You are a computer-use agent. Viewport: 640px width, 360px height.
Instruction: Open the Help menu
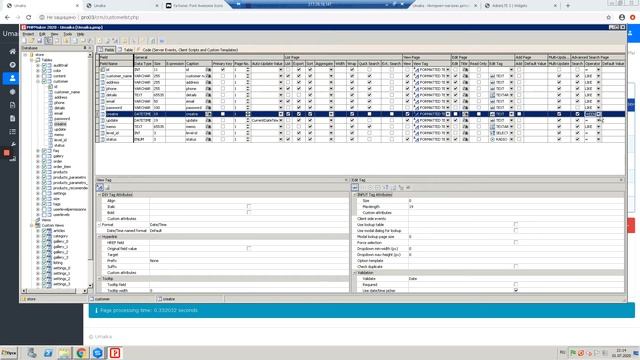click(x=80, y=34)
